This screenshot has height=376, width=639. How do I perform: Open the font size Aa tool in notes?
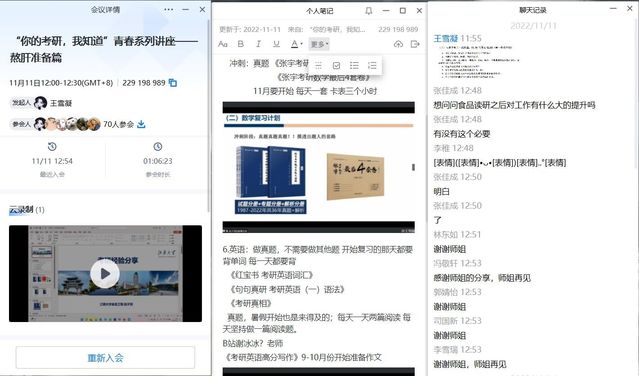coord(223,44)
